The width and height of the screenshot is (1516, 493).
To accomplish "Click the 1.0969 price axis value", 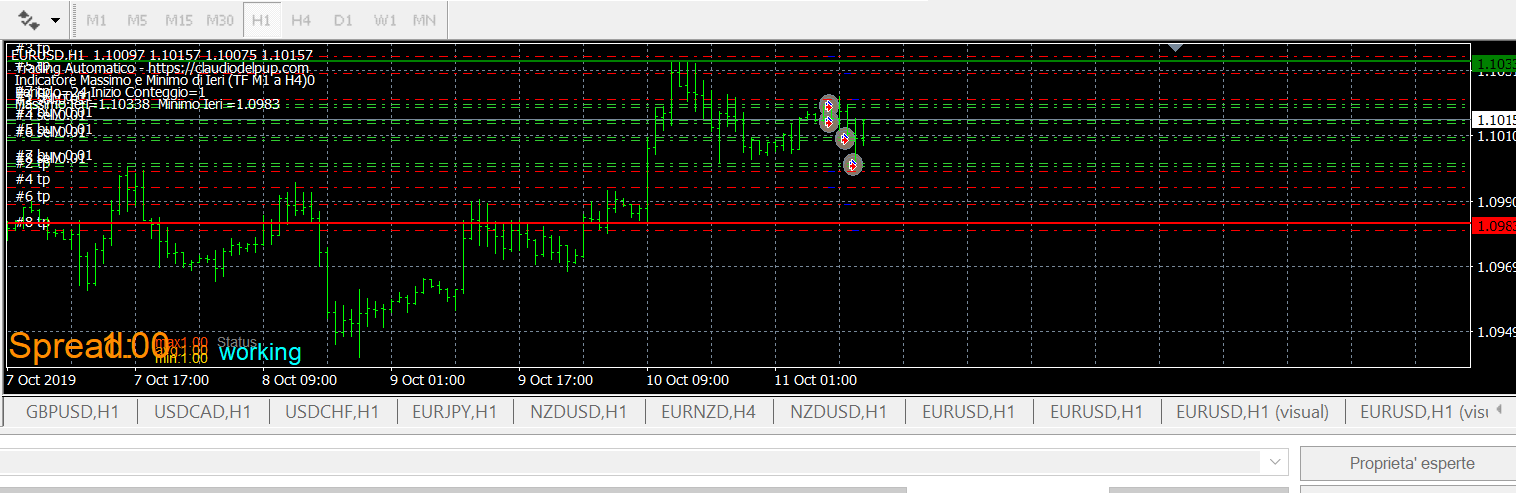I will coord(1495,267).
